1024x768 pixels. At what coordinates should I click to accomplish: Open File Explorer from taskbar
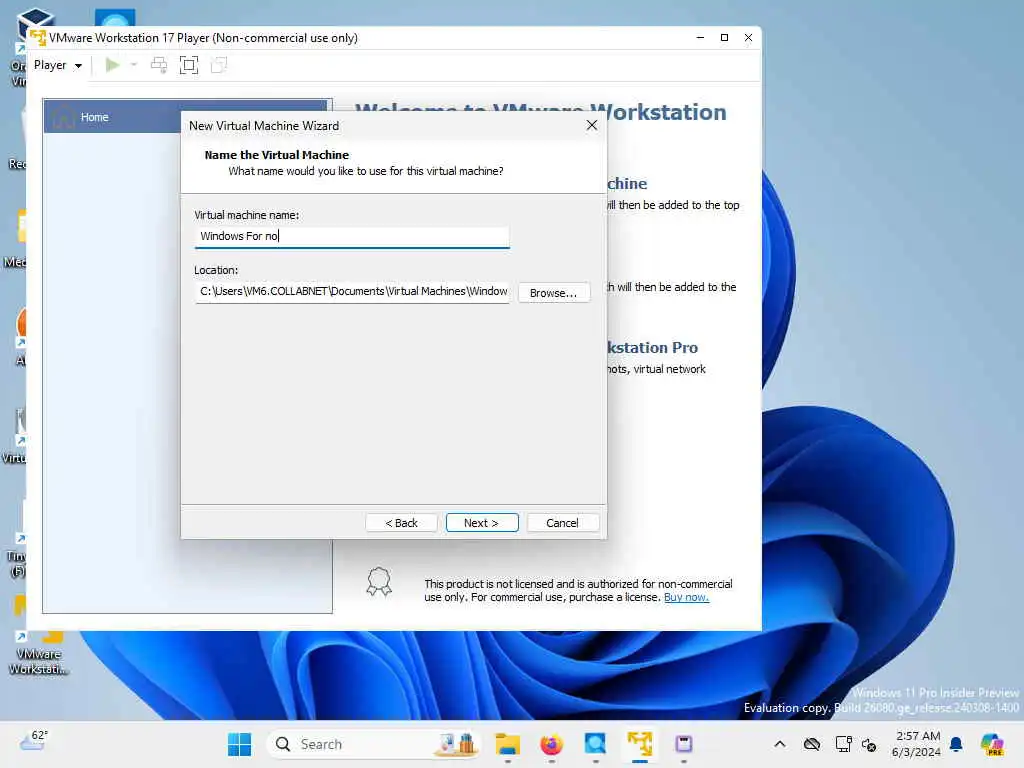pos(507,744)
